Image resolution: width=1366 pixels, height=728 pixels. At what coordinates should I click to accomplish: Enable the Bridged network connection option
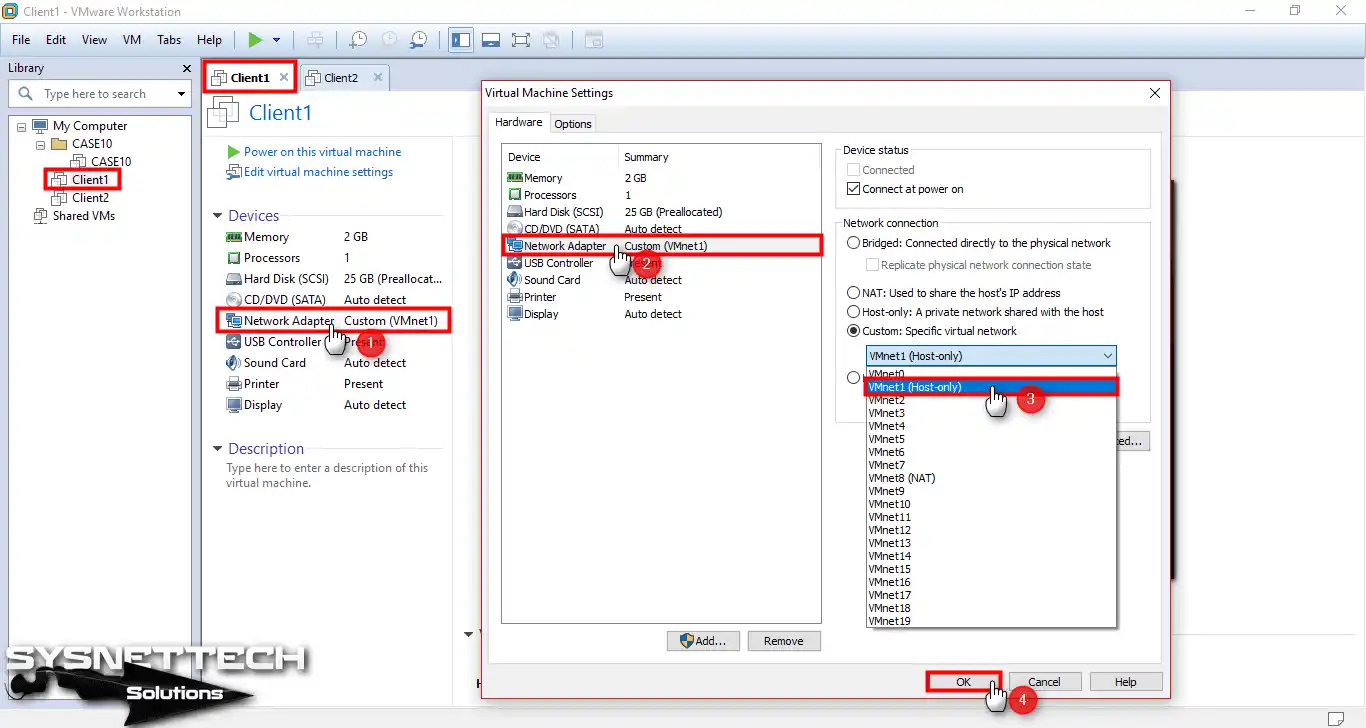[853, 242]
